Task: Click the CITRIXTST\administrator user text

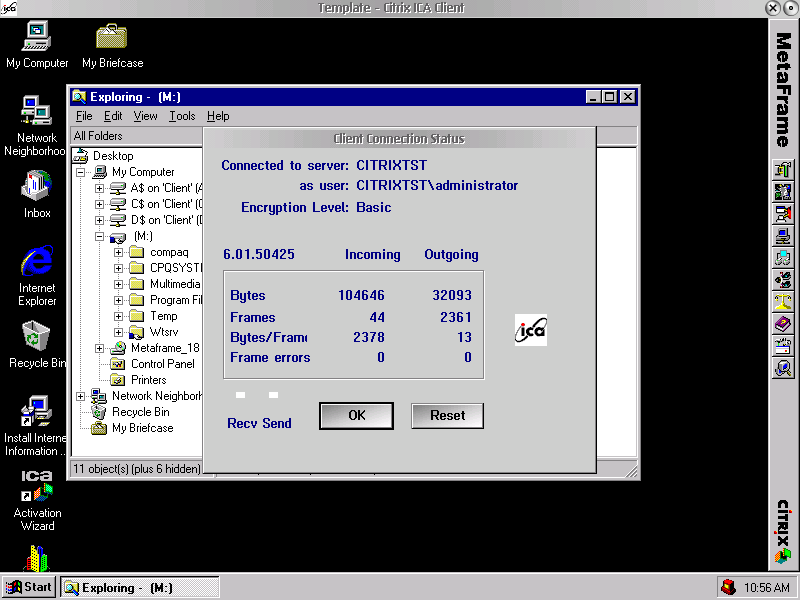Action: point(437,186)
